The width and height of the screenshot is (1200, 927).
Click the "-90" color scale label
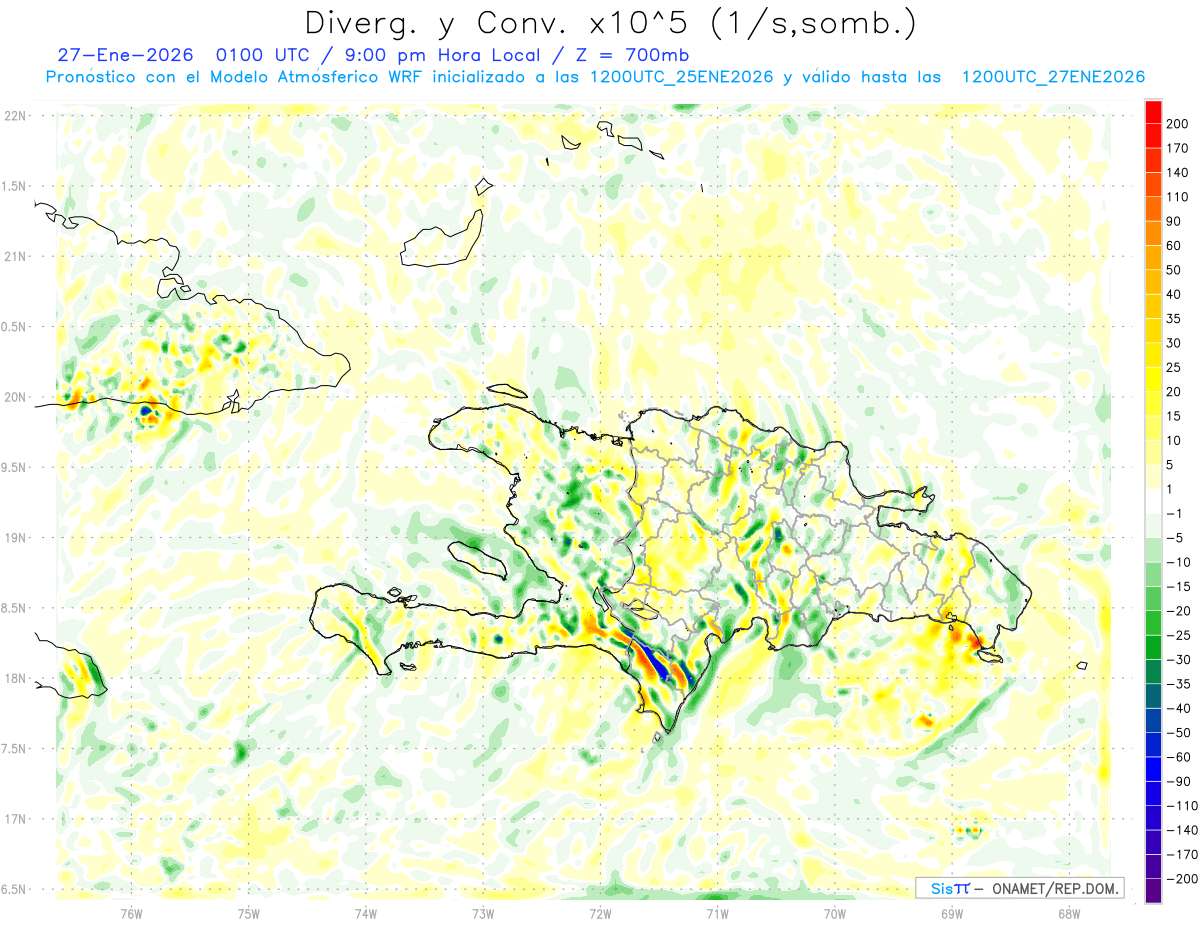(1178, 782)
